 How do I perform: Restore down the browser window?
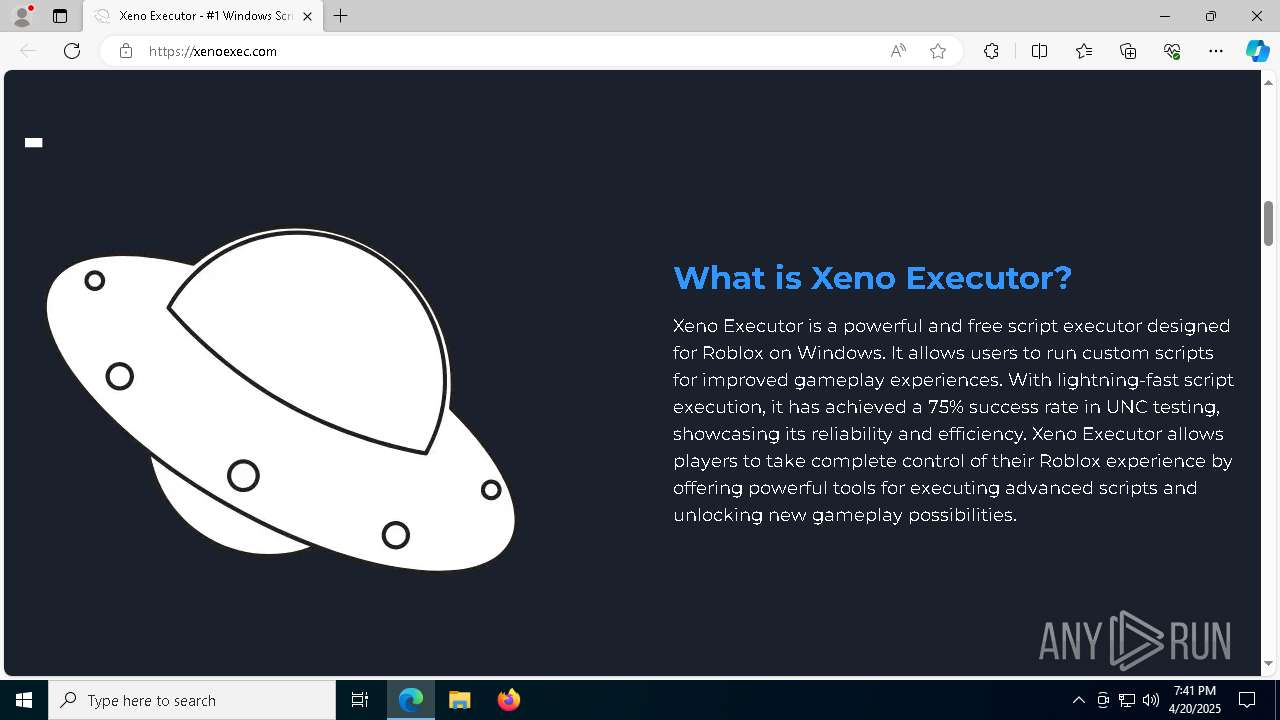pos(1211,16)
